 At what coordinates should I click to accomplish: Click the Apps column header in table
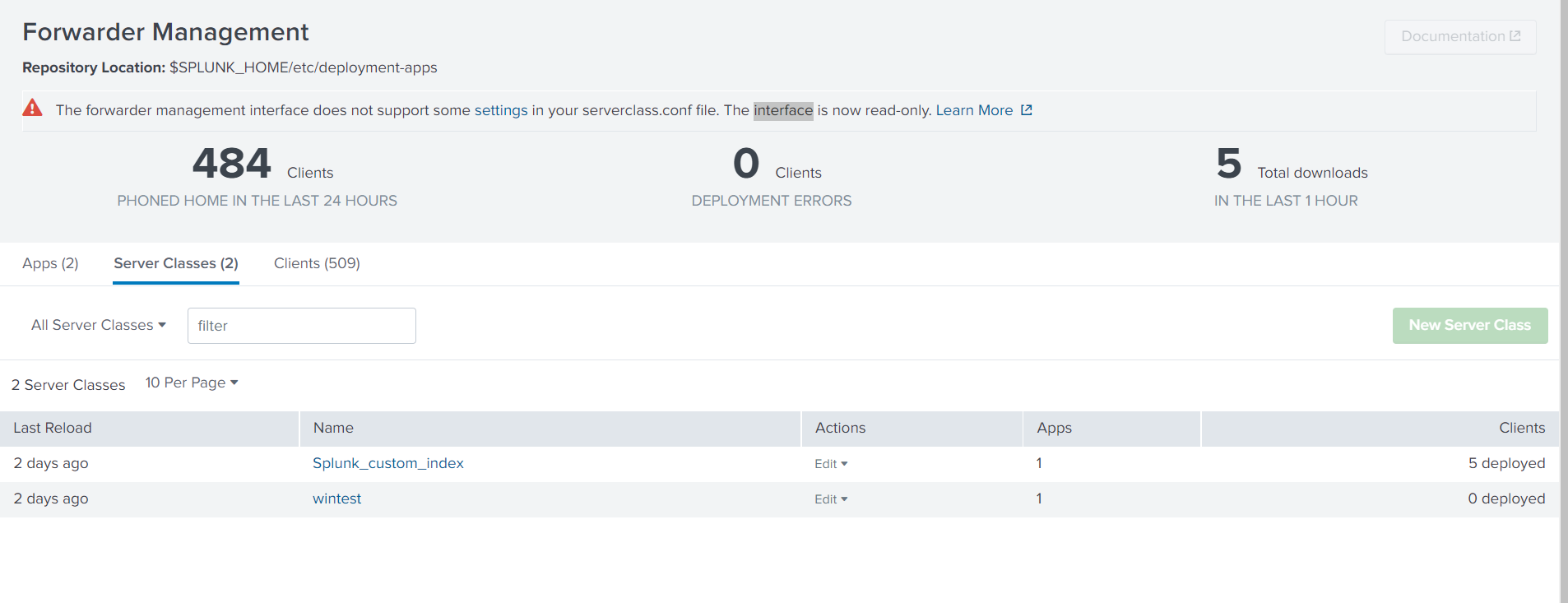tap(1054, 428)
